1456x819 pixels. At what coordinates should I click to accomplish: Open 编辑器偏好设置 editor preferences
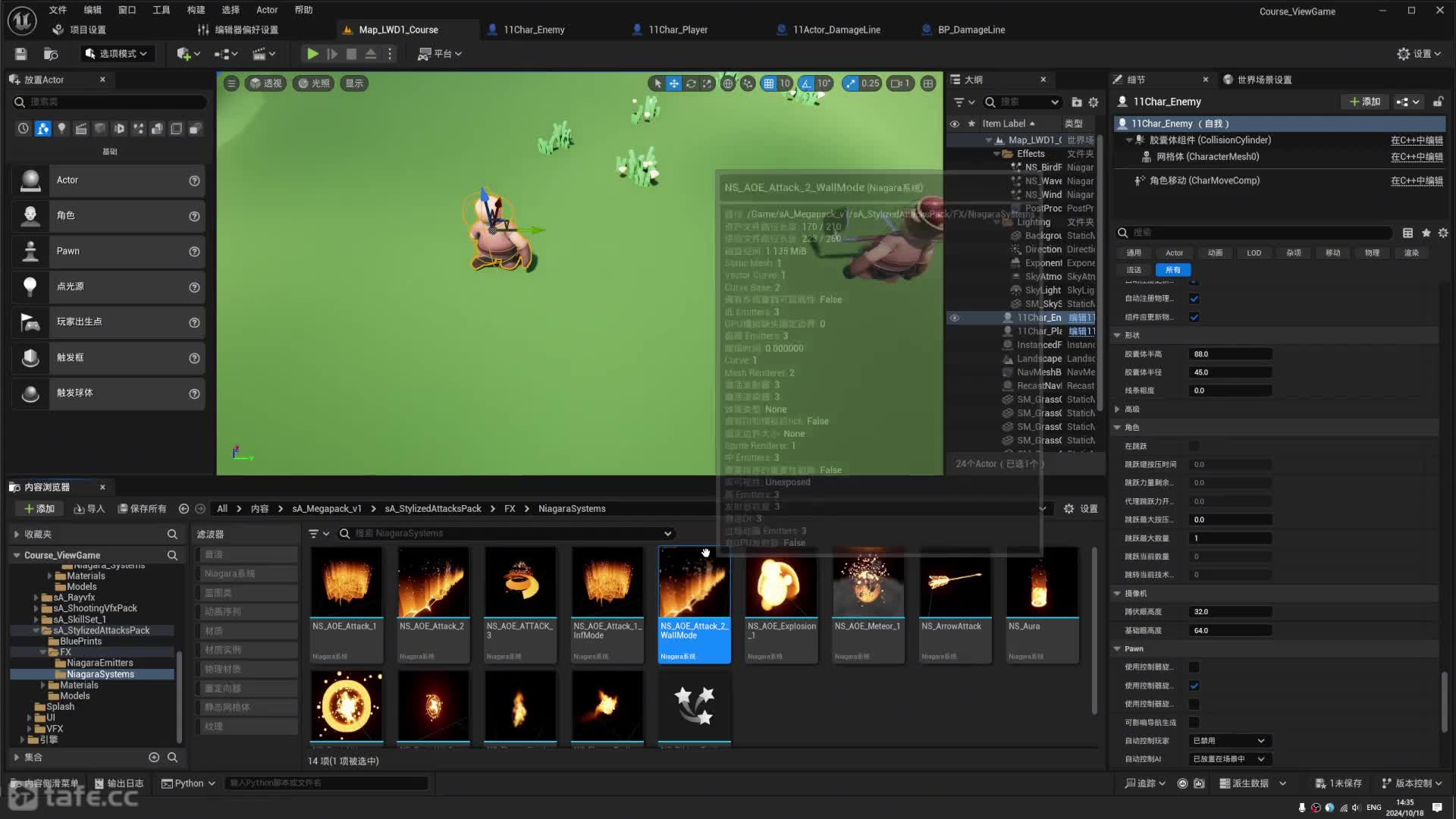coord(238,30)
